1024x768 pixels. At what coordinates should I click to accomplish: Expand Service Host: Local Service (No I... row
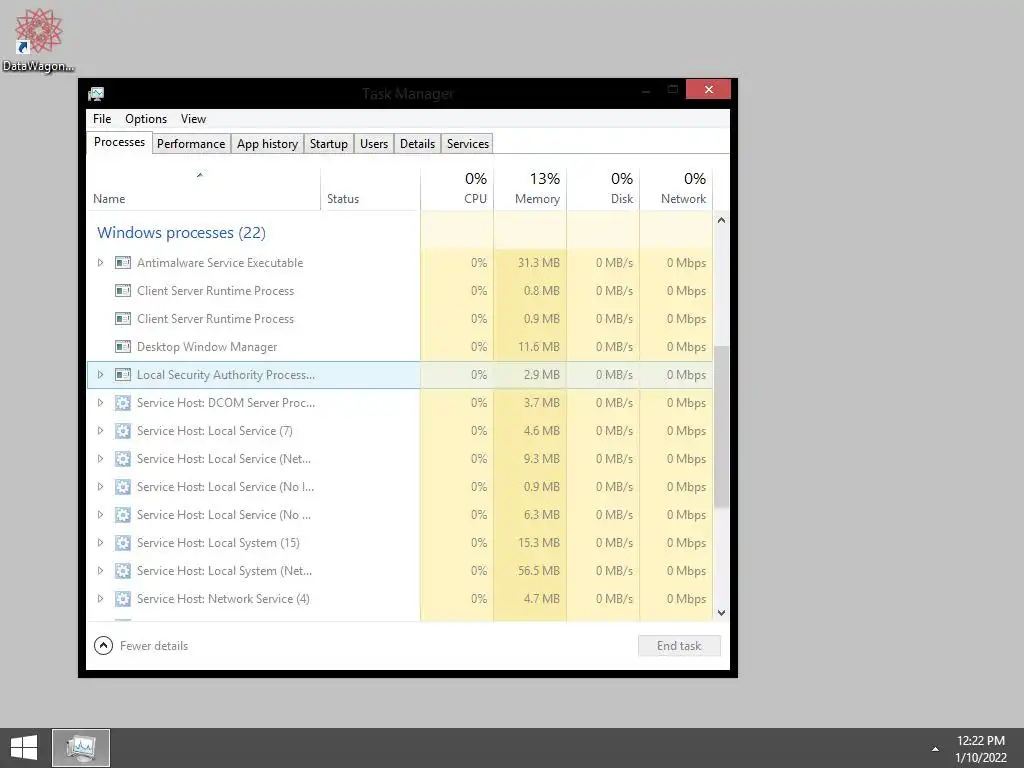click(x=101, y=487)
